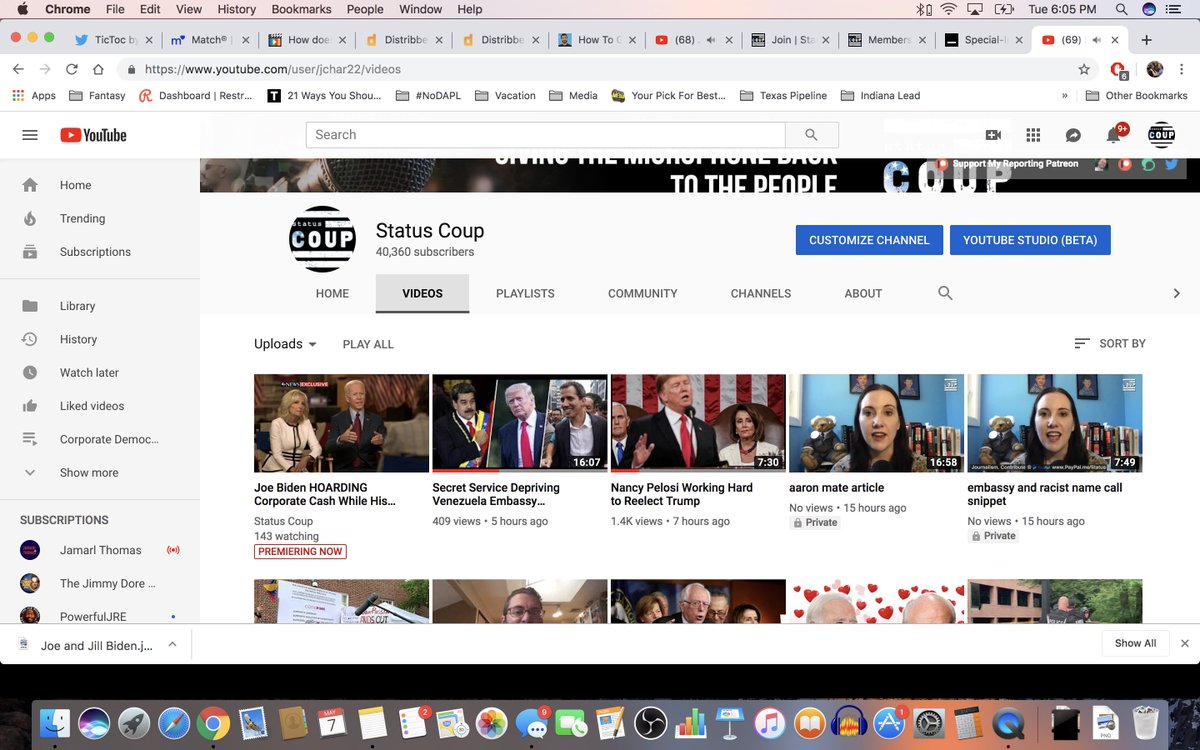The height and width of the screenshot is (750, 1200).
Task: Switch to the COMMUNITY tab
Action: pyautogui.click(x=643, y=293)
